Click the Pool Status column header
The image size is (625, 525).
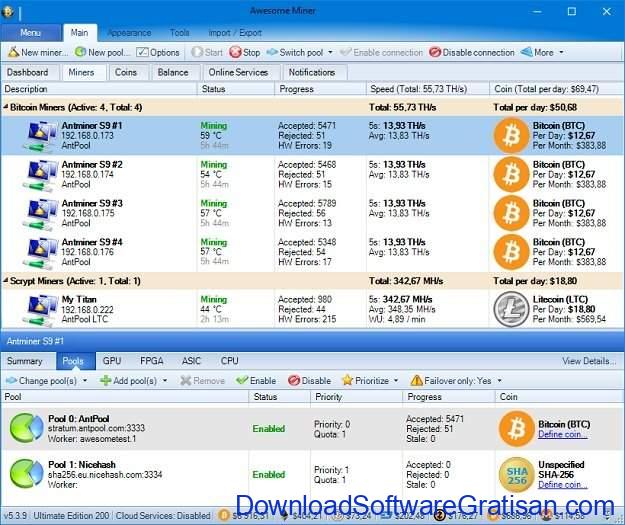[280, 397]
